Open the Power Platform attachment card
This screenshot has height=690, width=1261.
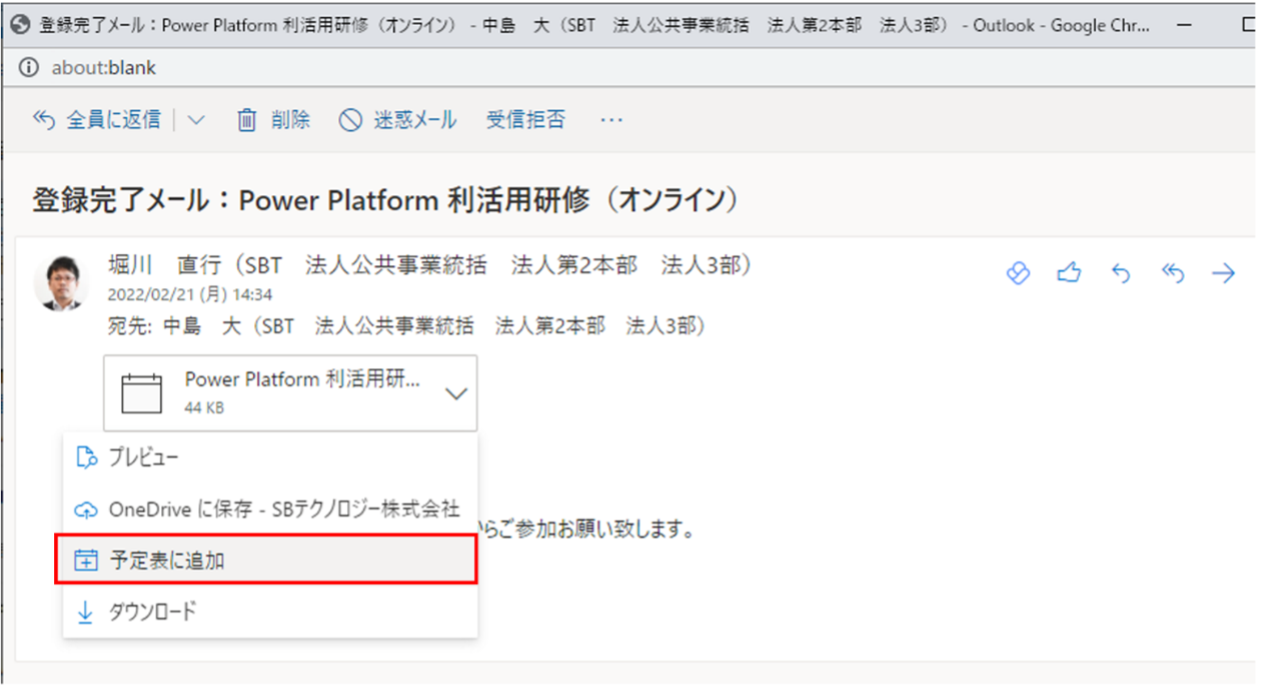coord(290,393)
